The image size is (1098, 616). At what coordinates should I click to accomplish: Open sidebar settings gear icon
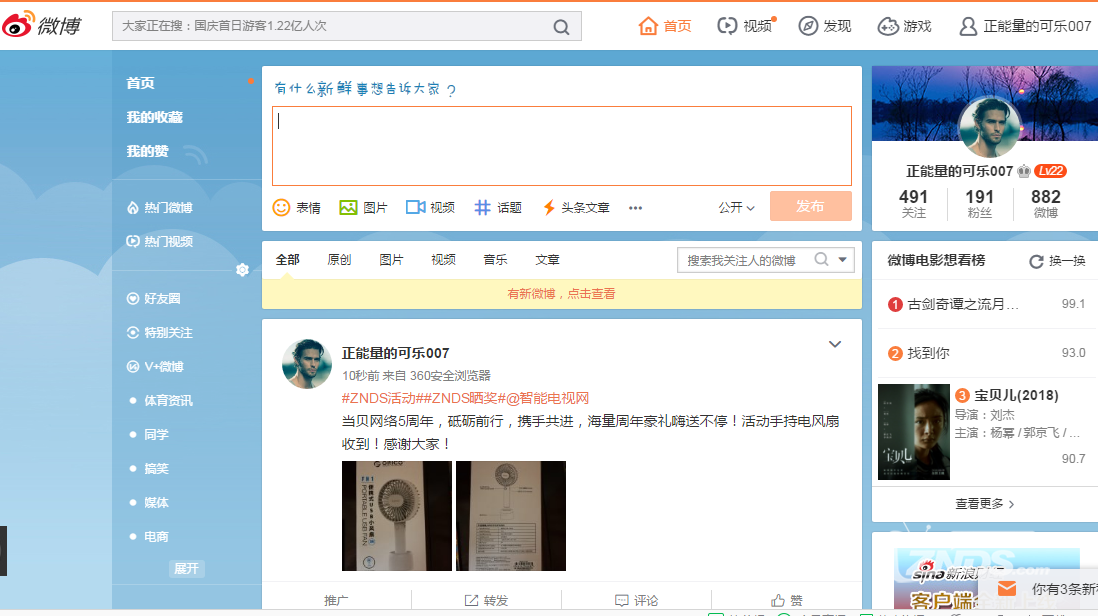click(x=242, y=270)
